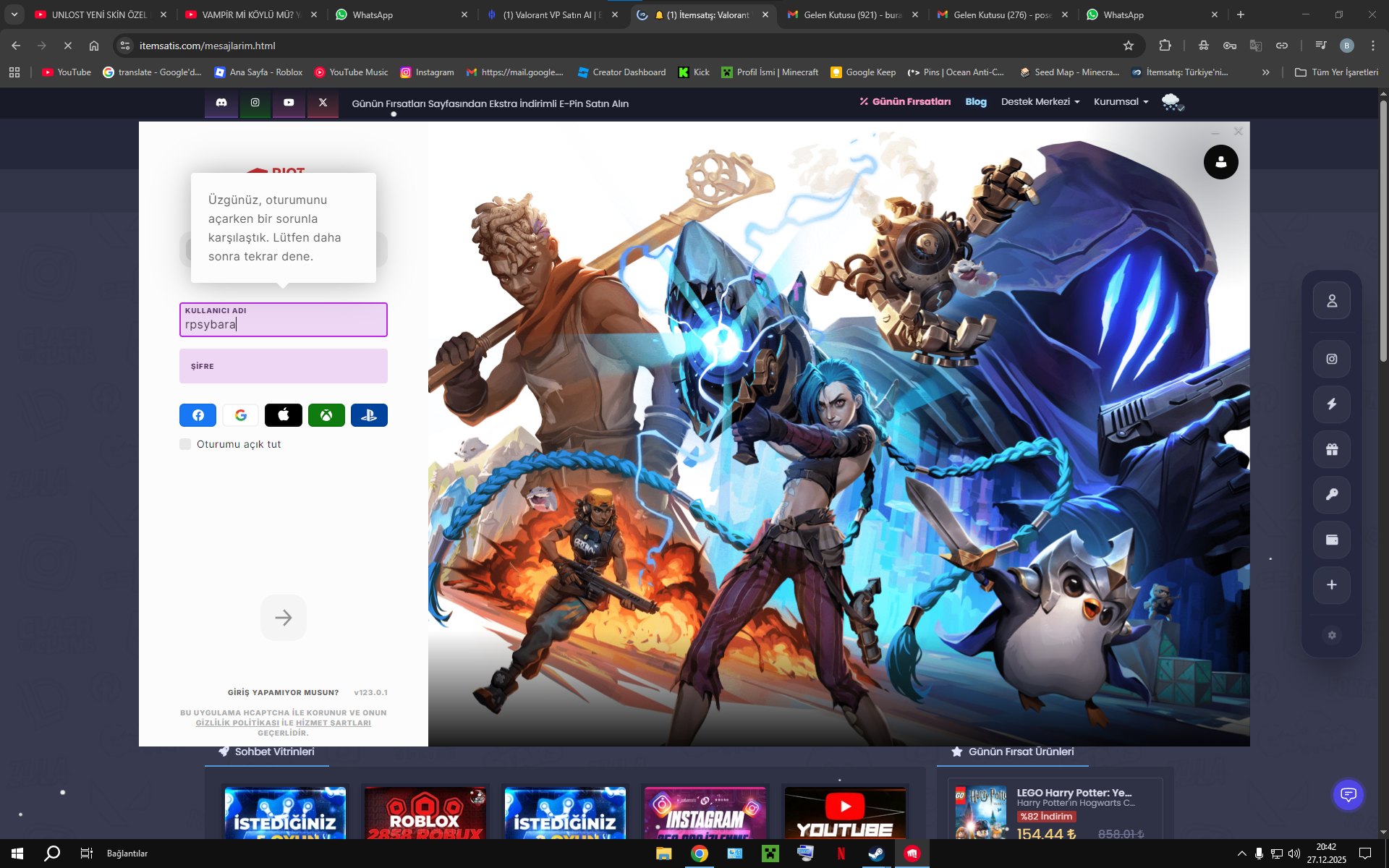Switch to the 'Gelen Kutusu (921)' tab
The image size is (1389, 868).
(x=853, y=14)
